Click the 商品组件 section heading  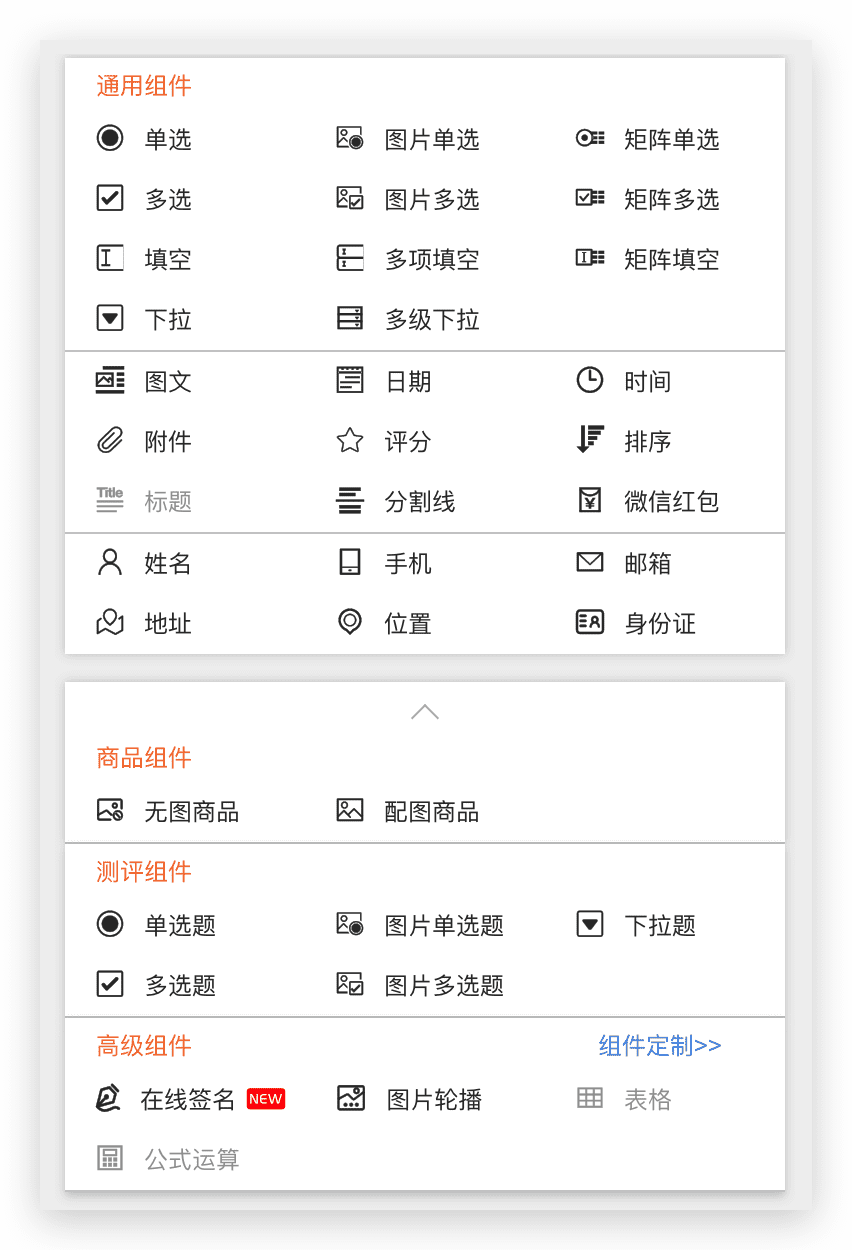[x=144, y=757]
